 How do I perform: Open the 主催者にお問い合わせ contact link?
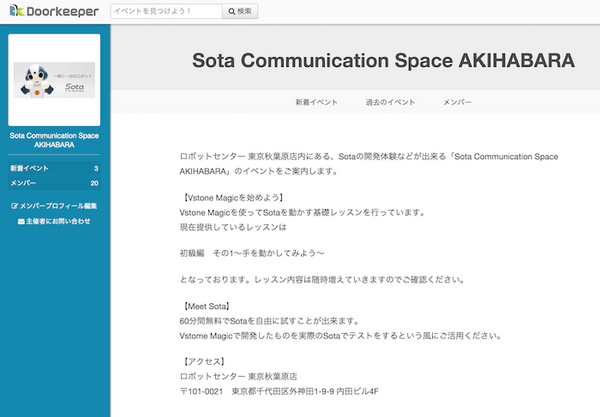point(59,221)
